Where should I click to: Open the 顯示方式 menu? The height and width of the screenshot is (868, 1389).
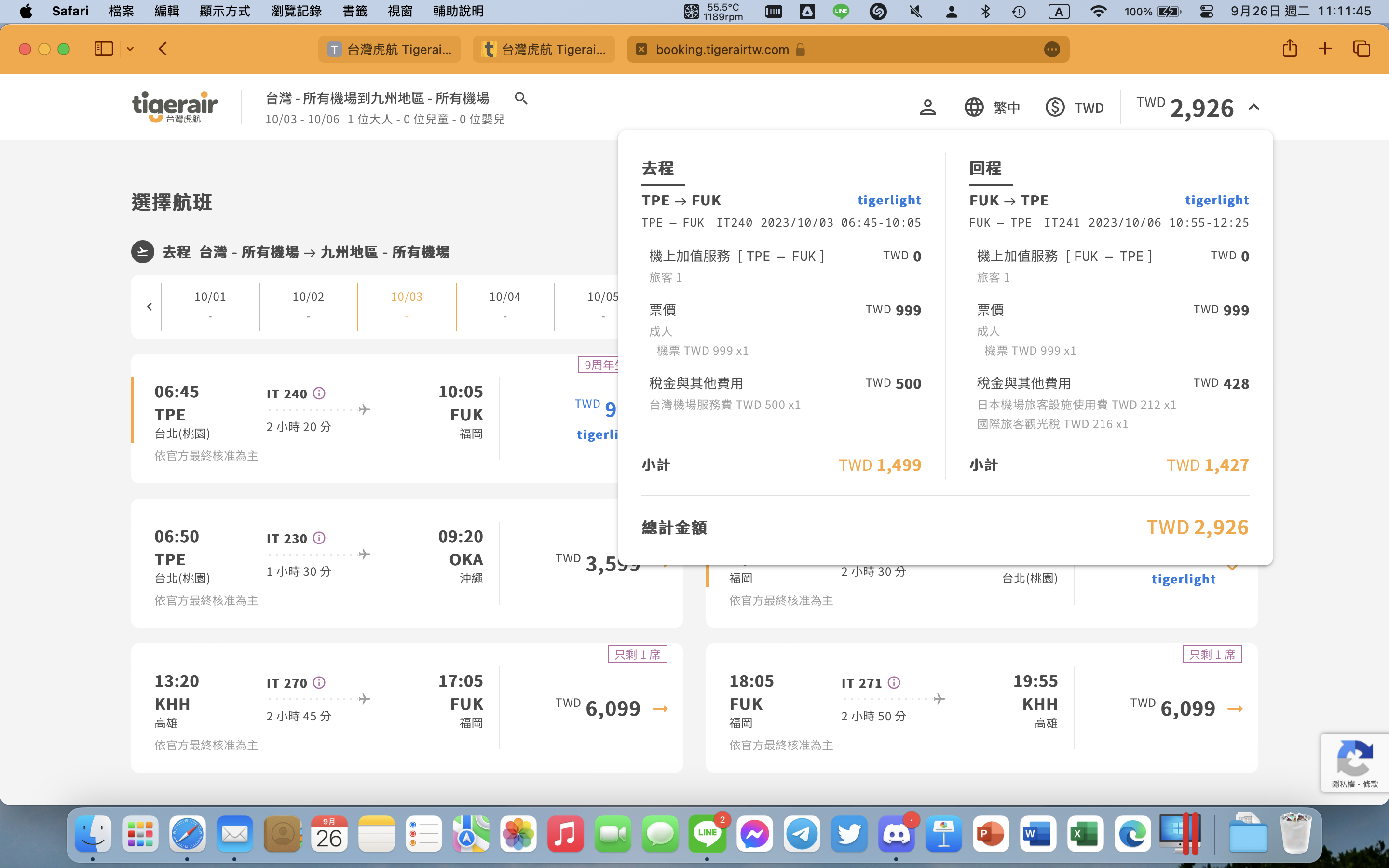(x=224, y=11)
